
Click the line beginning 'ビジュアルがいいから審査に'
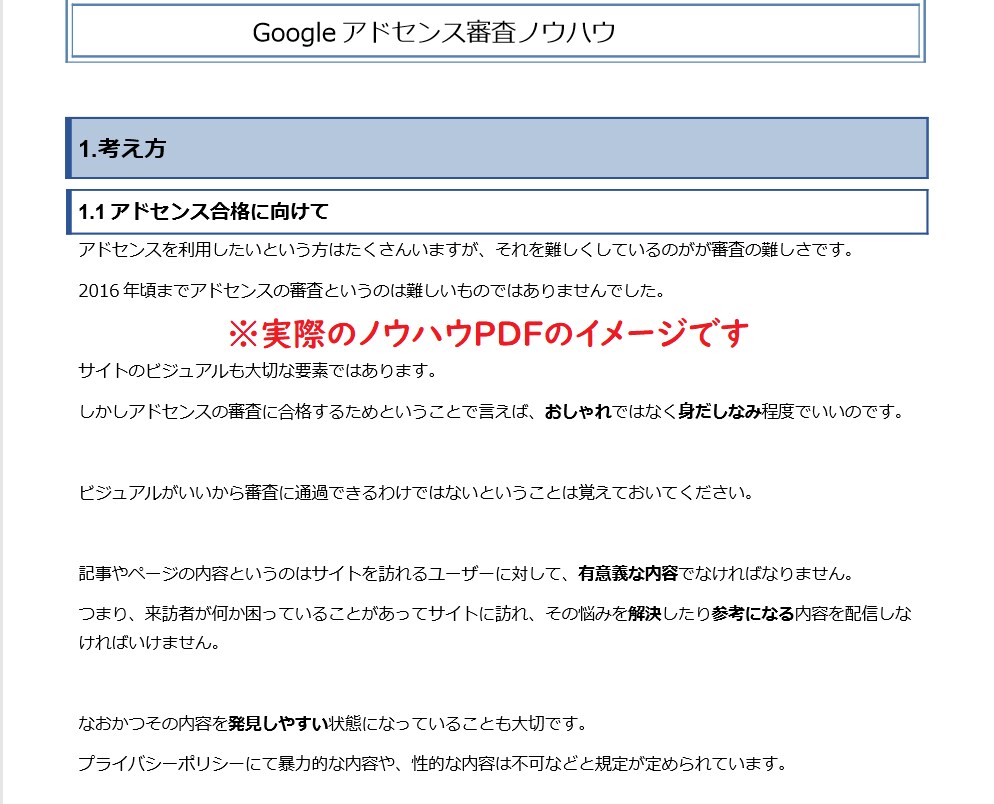click(x=416, y=492)
